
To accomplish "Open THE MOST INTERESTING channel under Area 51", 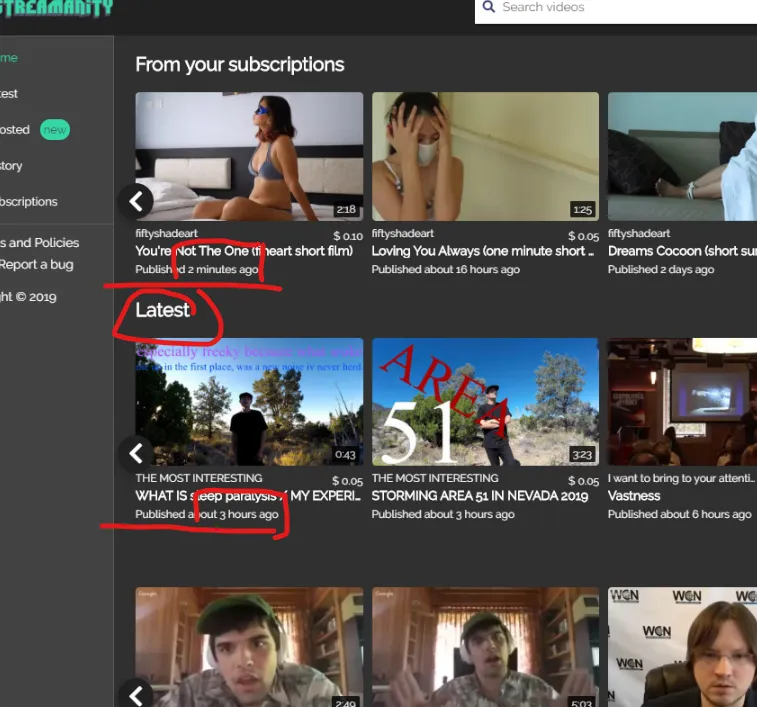I will pos(435,478).
